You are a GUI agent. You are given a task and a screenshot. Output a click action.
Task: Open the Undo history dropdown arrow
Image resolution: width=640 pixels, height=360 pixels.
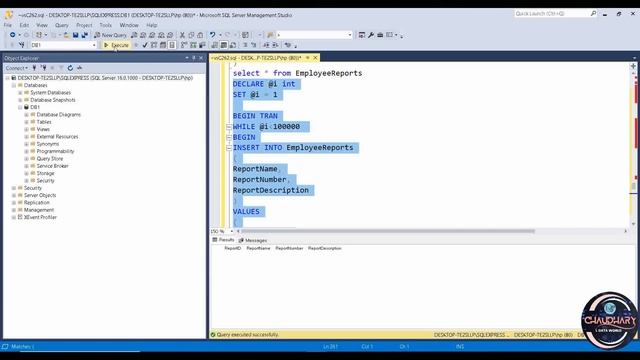pos(220,35)
